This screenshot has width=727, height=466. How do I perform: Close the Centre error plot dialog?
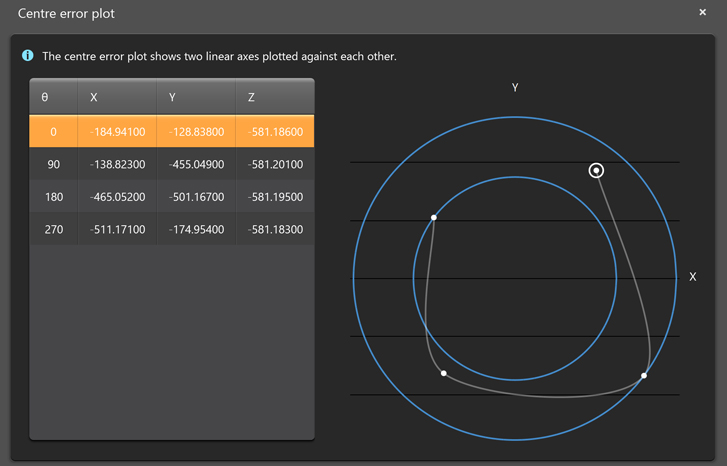tap(703, 13)
